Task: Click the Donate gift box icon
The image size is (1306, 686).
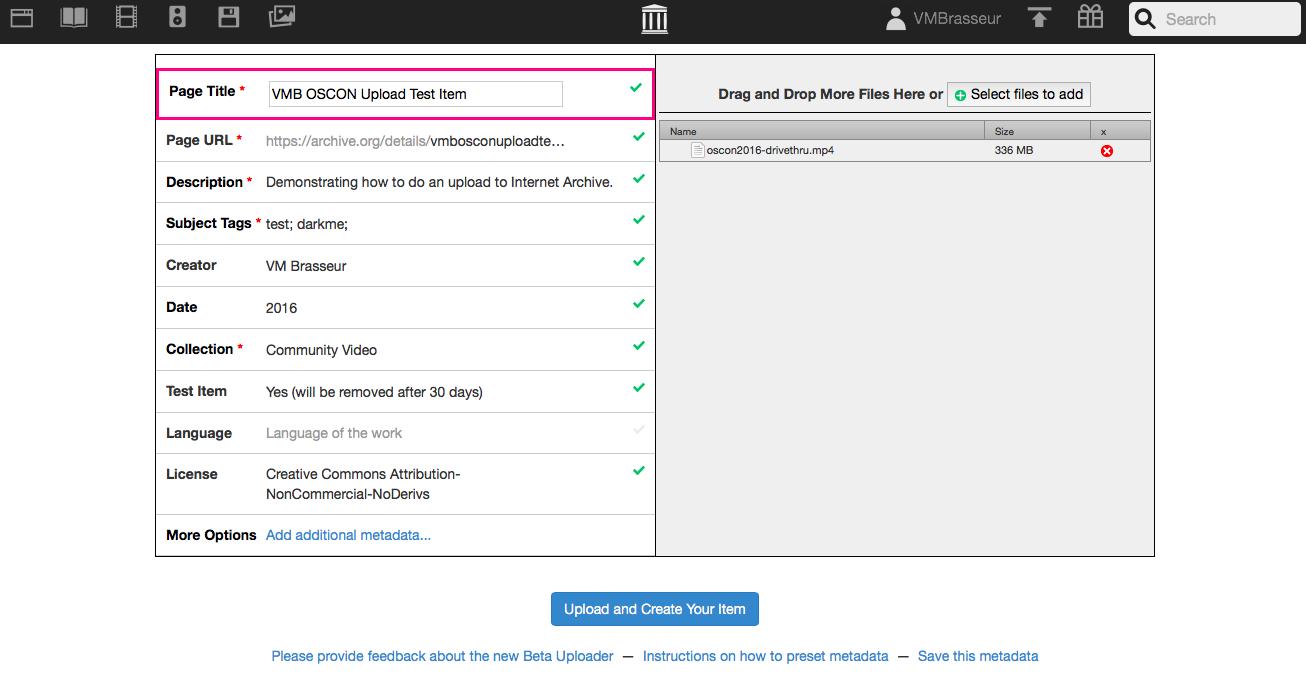Action: 1090,17
